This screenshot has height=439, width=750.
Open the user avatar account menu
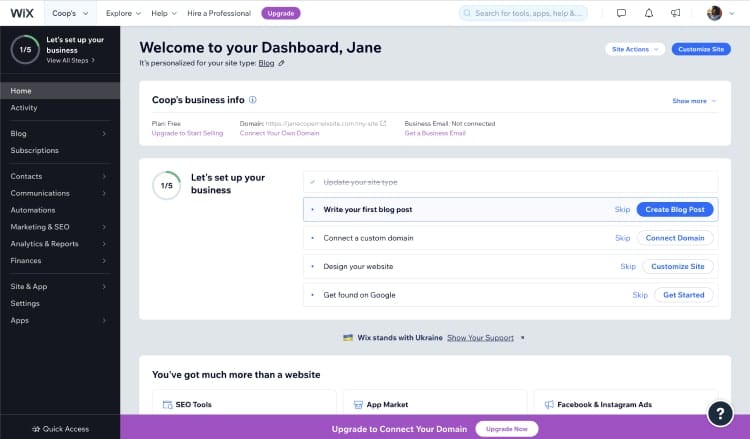coord(719,13)
